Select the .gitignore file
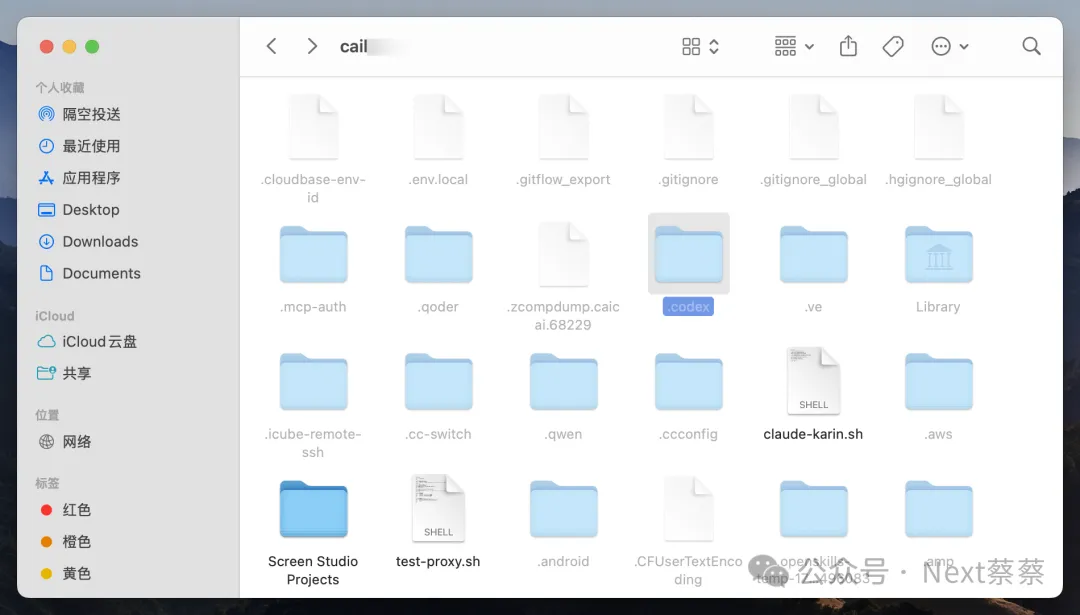This screenshot has height=615, width=1080. [x=688, y=128]
